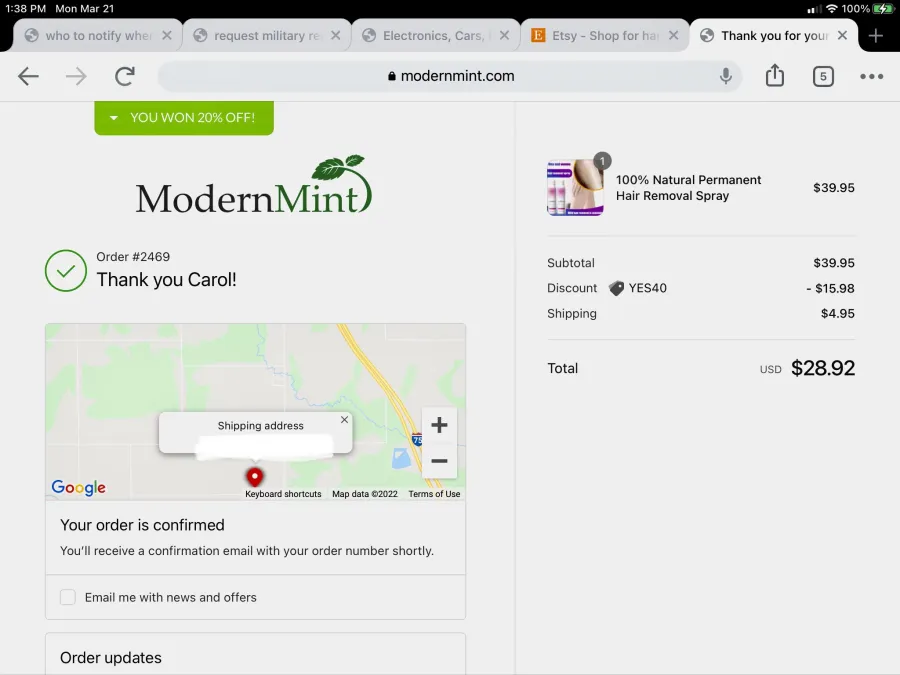Click the red map location pin
The height and width of the screenshot is (675, 900).
click(x=254, y=476)
